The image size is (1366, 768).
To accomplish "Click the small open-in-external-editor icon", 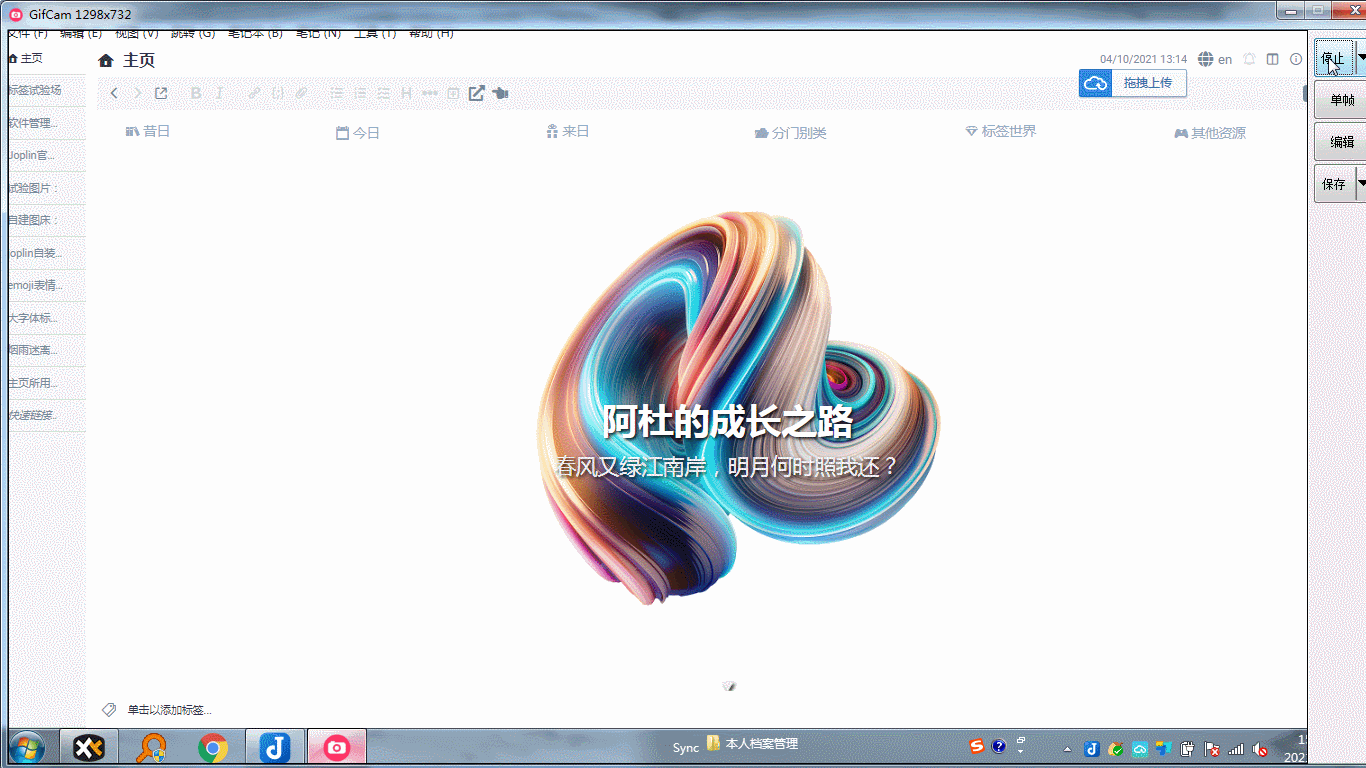I will click(x=161, y=93).
